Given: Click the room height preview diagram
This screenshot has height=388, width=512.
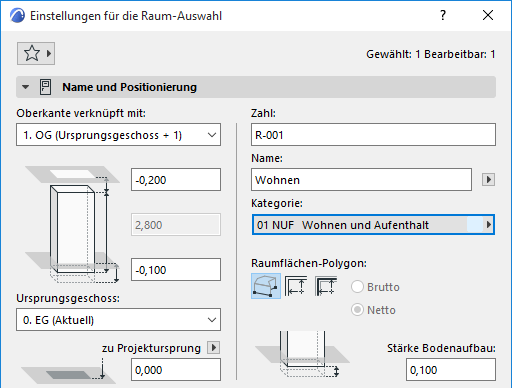Looking at the screenshot, I should tap(73, 224).
